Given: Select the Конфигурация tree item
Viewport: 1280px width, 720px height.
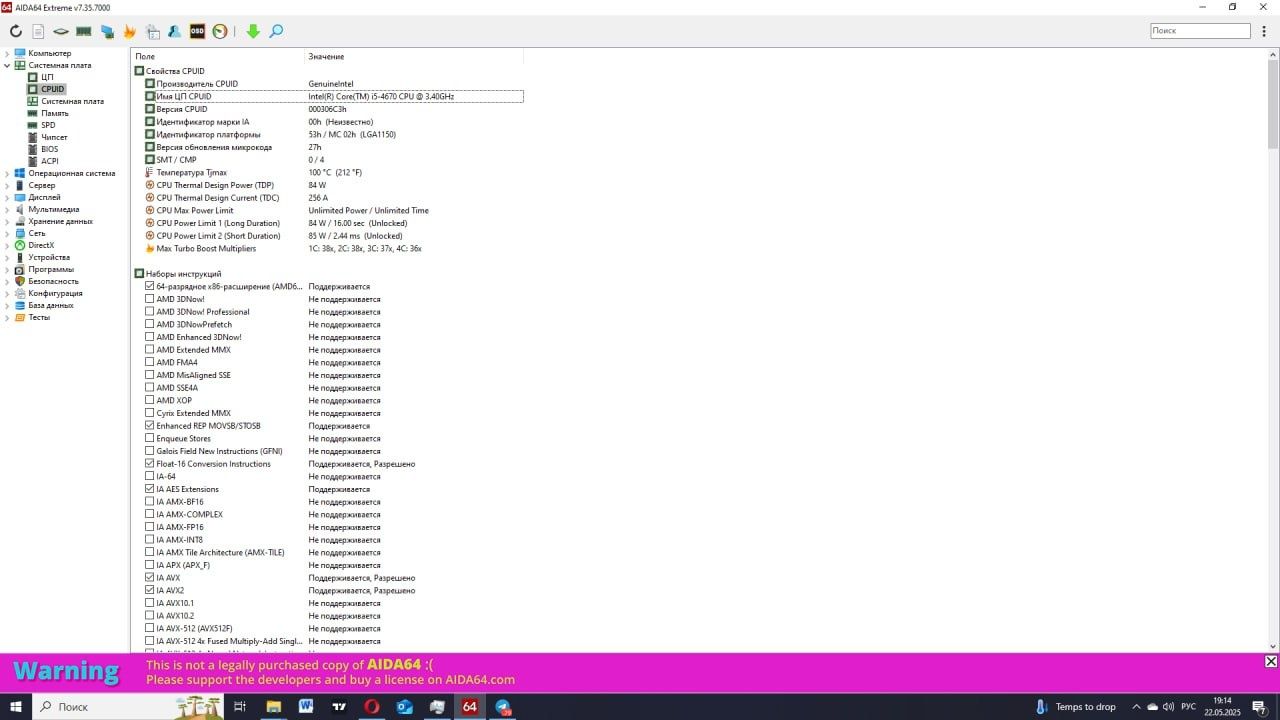Looking at the screenshot, I should click(55, 293).
